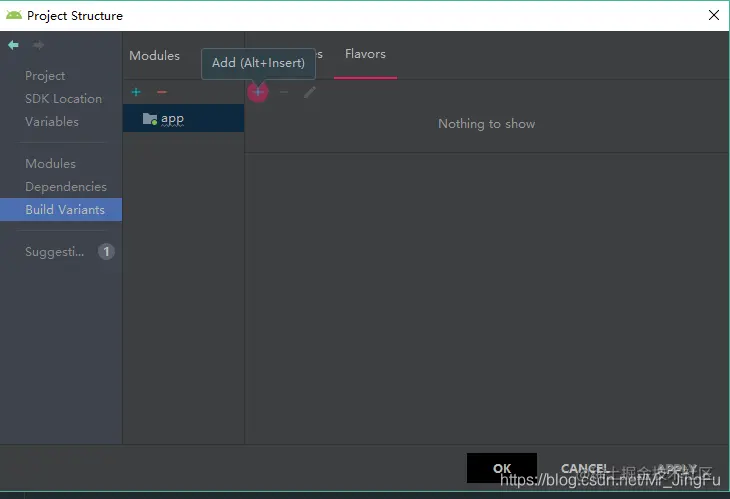Open the SDK Location section
This screenshot has height=499, width=730.
click(x=63, y=99)
